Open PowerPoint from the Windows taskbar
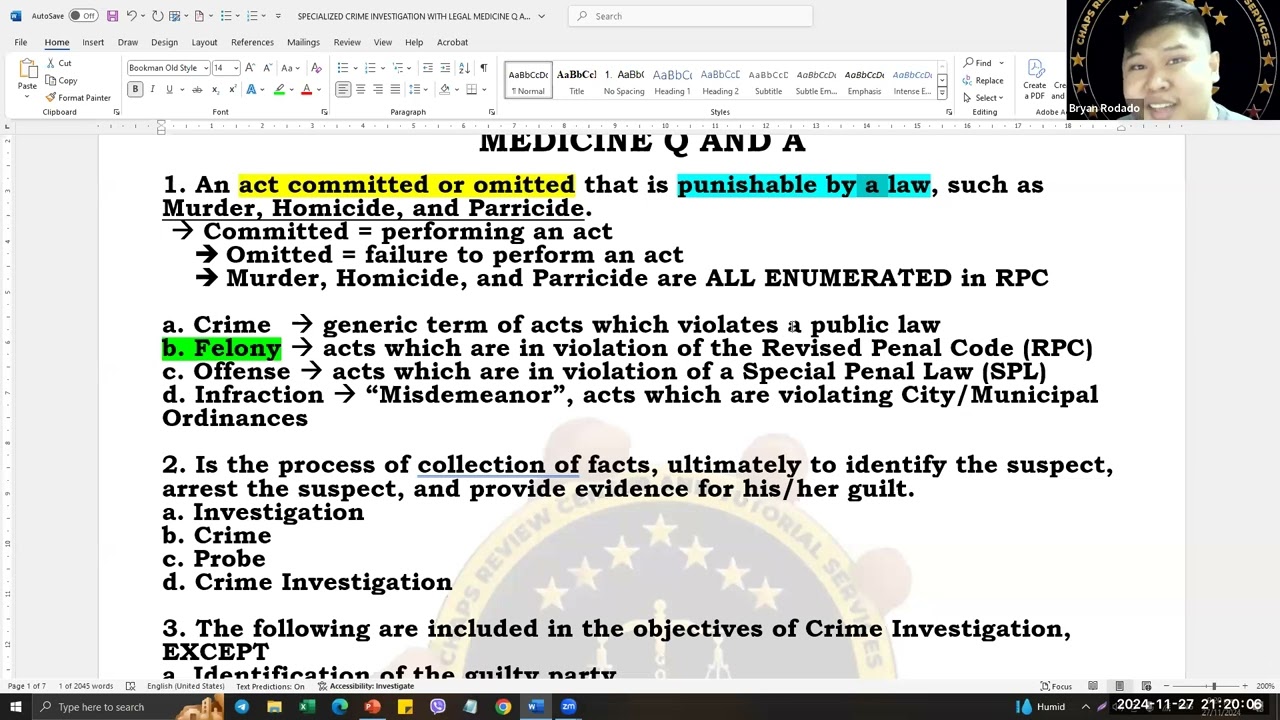The height and width of the screenshot is (720, 1280). click(x=372, y=707)
